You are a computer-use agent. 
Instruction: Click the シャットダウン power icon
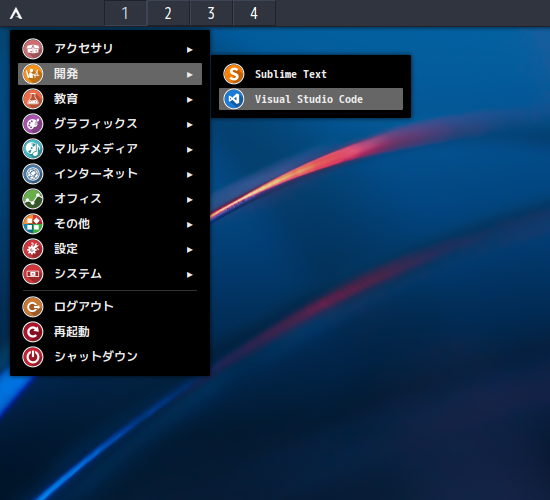coord(33,357)
